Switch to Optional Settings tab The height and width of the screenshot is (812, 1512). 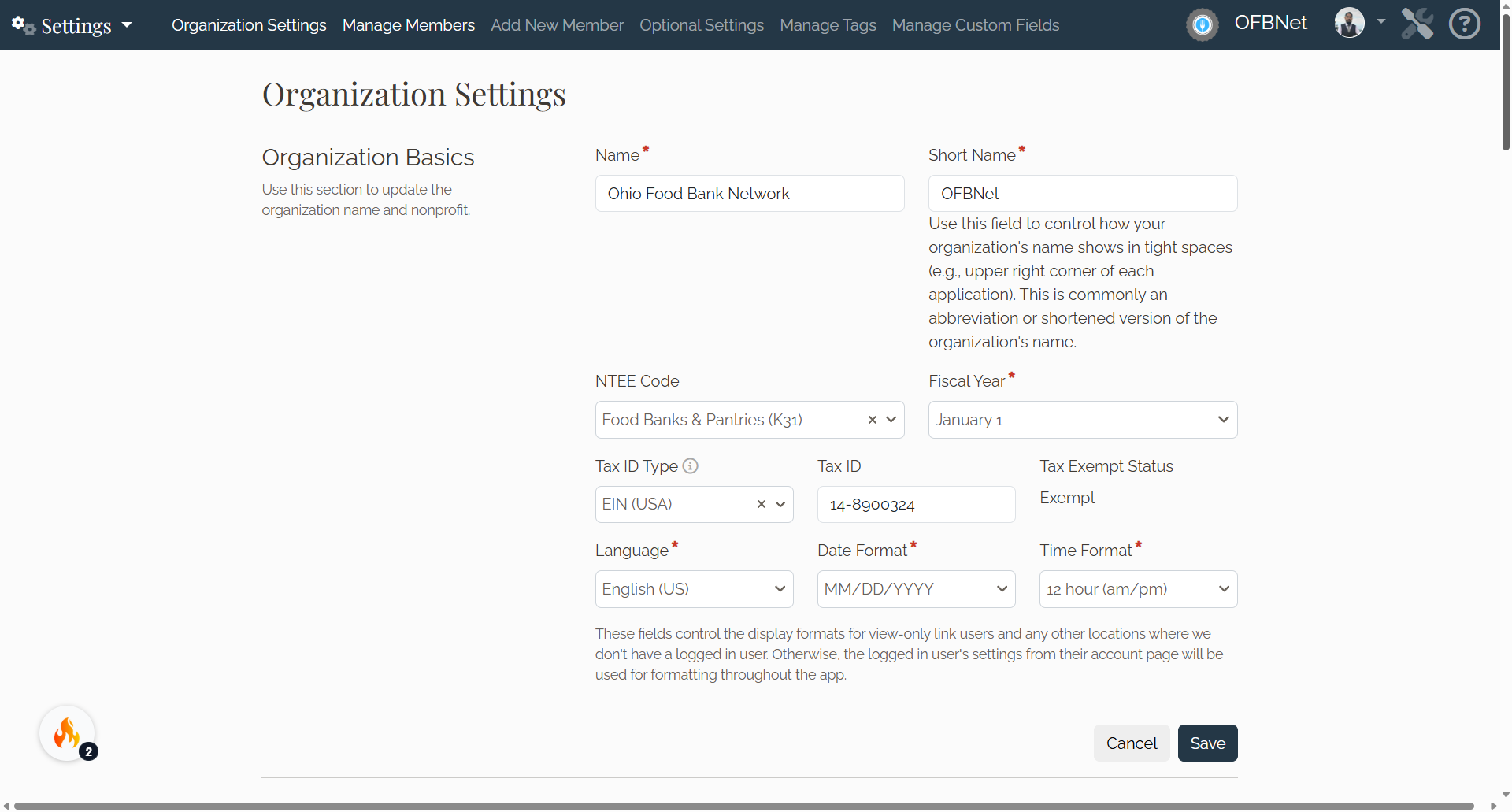click(702, 25)
